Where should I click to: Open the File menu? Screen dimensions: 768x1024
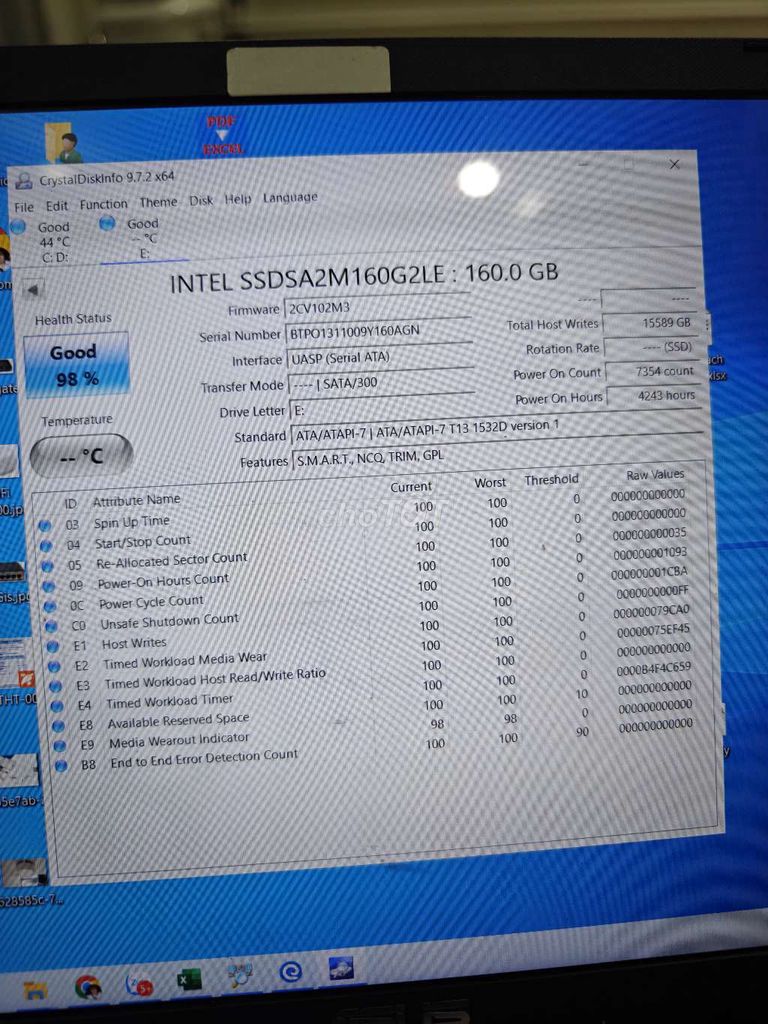(x=24, y=207)
